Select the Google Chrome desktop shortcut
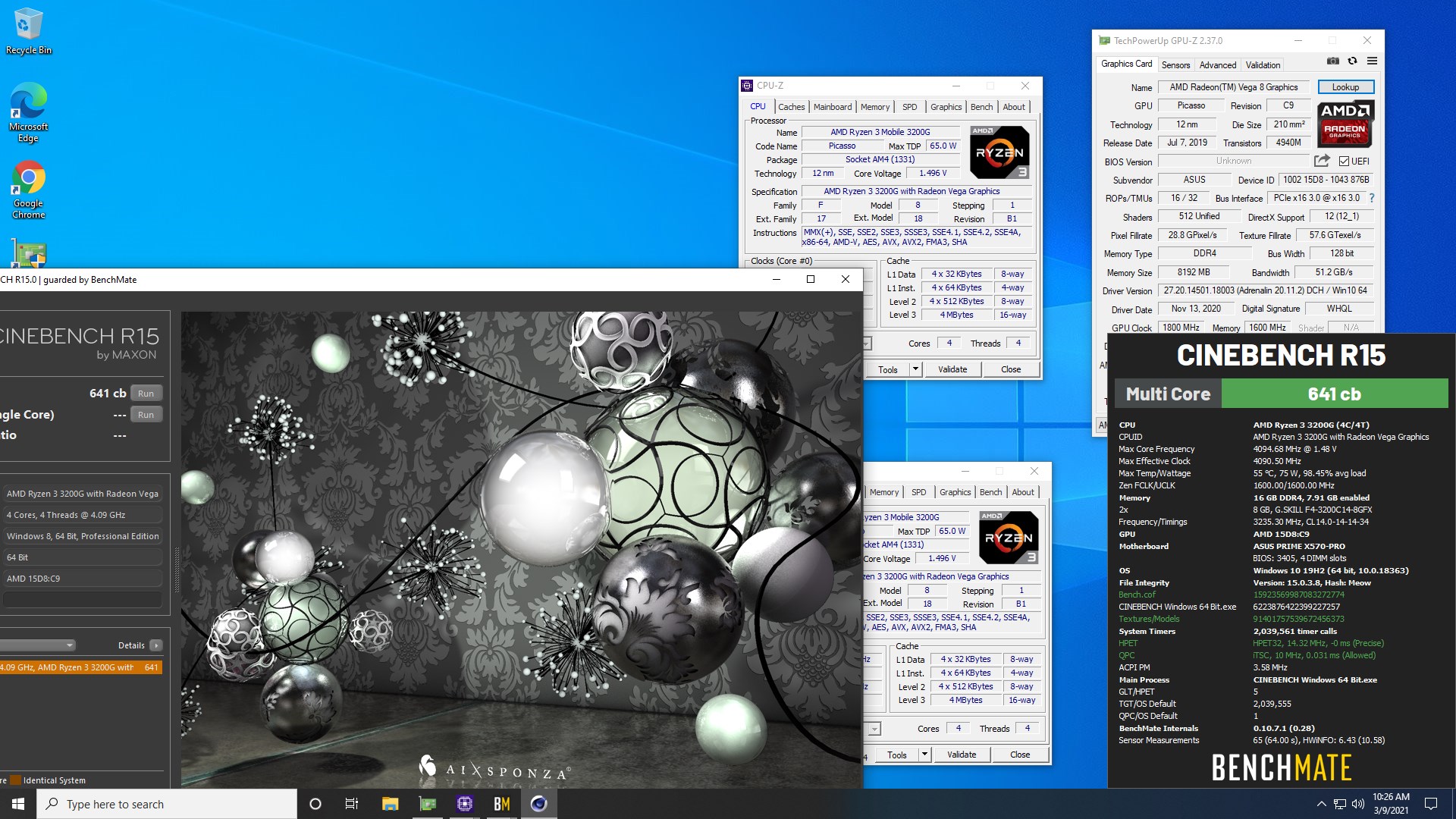 tap(29, 190)
